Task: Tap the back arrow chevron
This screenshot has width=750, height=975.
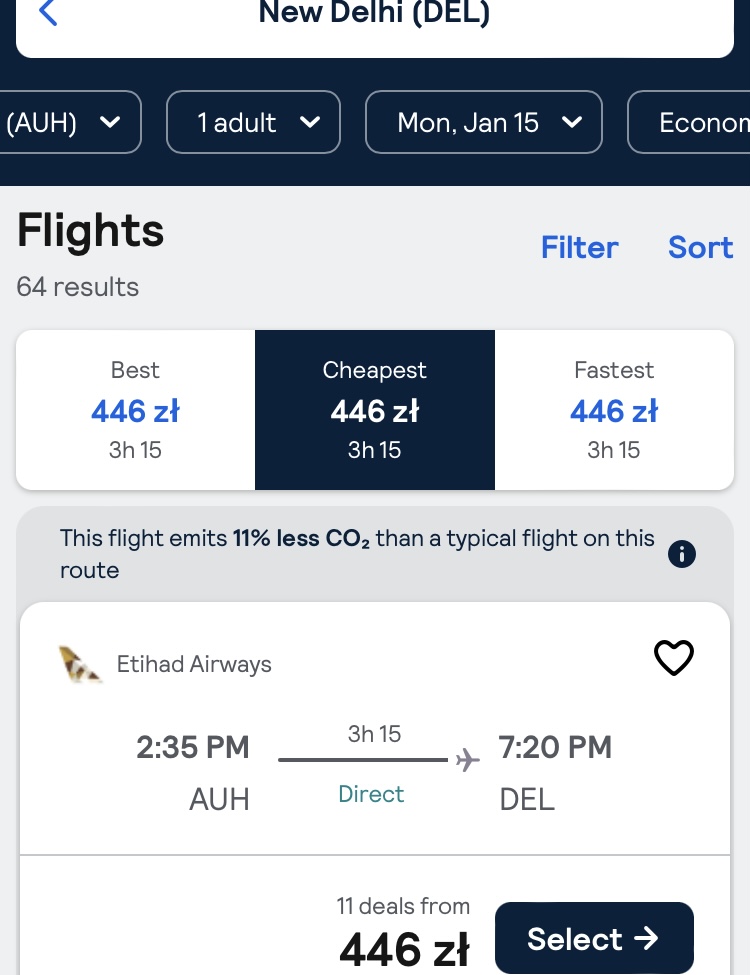Action: point(48,12)
